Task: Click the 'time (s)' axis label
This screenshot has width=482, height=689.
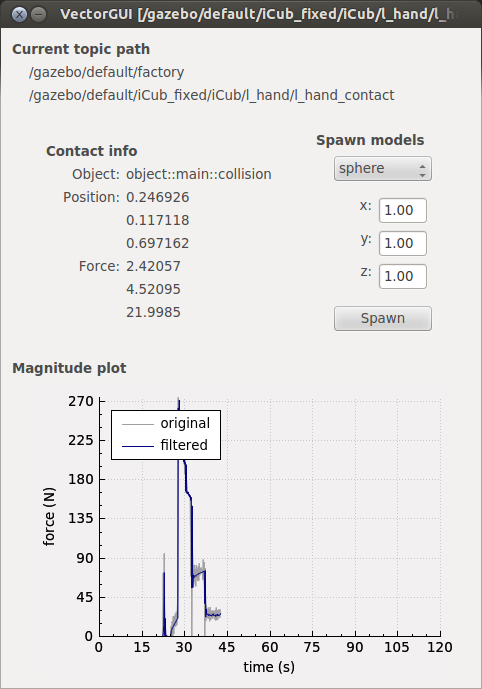Action: [x=269, y=667]
